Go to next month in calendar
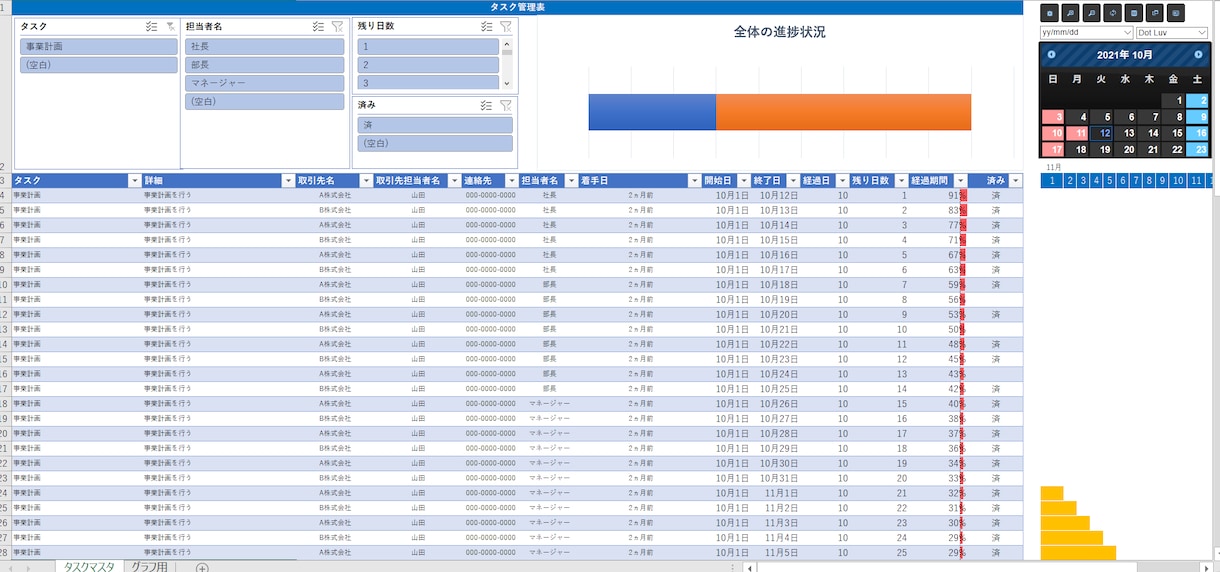Screen dimensions: 1220x572 pyautogui.click(x=1199, y=54)
